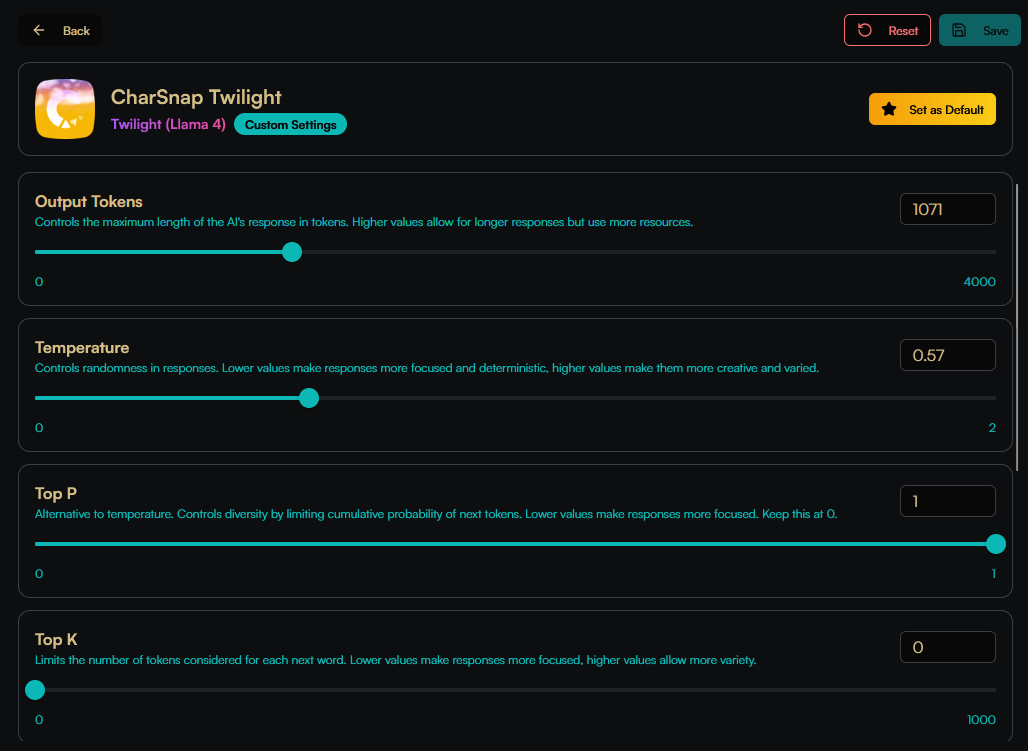
Task: Click the Custom Settings badge
Action: 291,125
